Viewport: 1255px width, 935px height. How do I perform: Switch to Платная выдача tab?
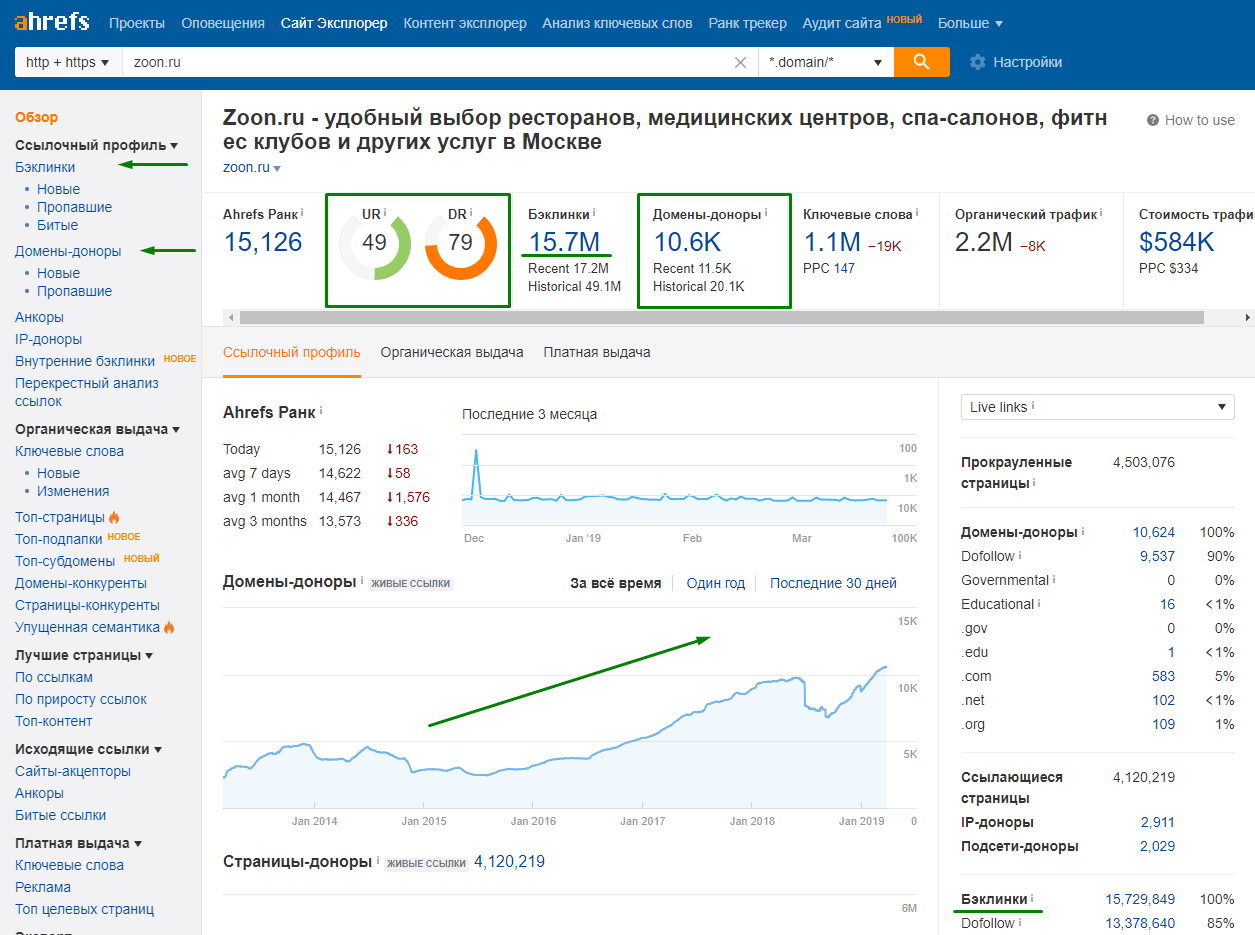pyautogui.click(x=596, y=352)
